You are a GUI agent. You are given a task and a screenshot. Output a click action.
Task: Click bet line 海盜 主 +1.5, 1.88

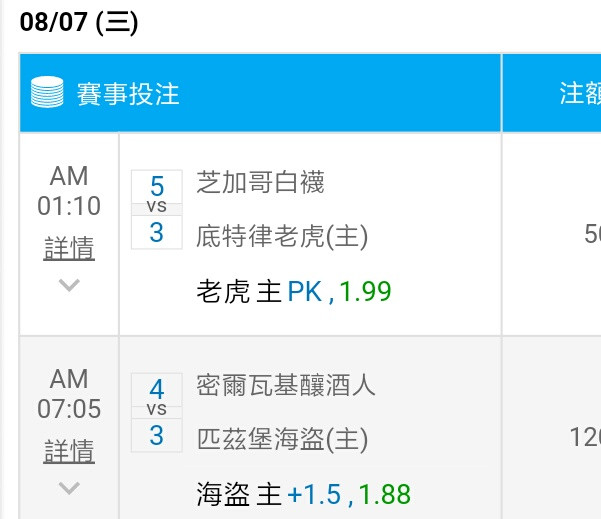pos(304,494)
